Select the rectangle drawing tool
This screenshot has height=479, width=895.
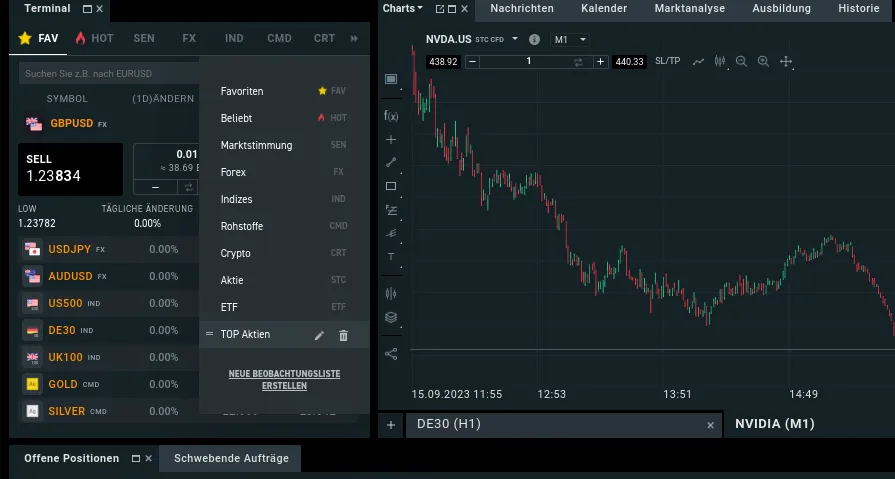coord(391,186)
